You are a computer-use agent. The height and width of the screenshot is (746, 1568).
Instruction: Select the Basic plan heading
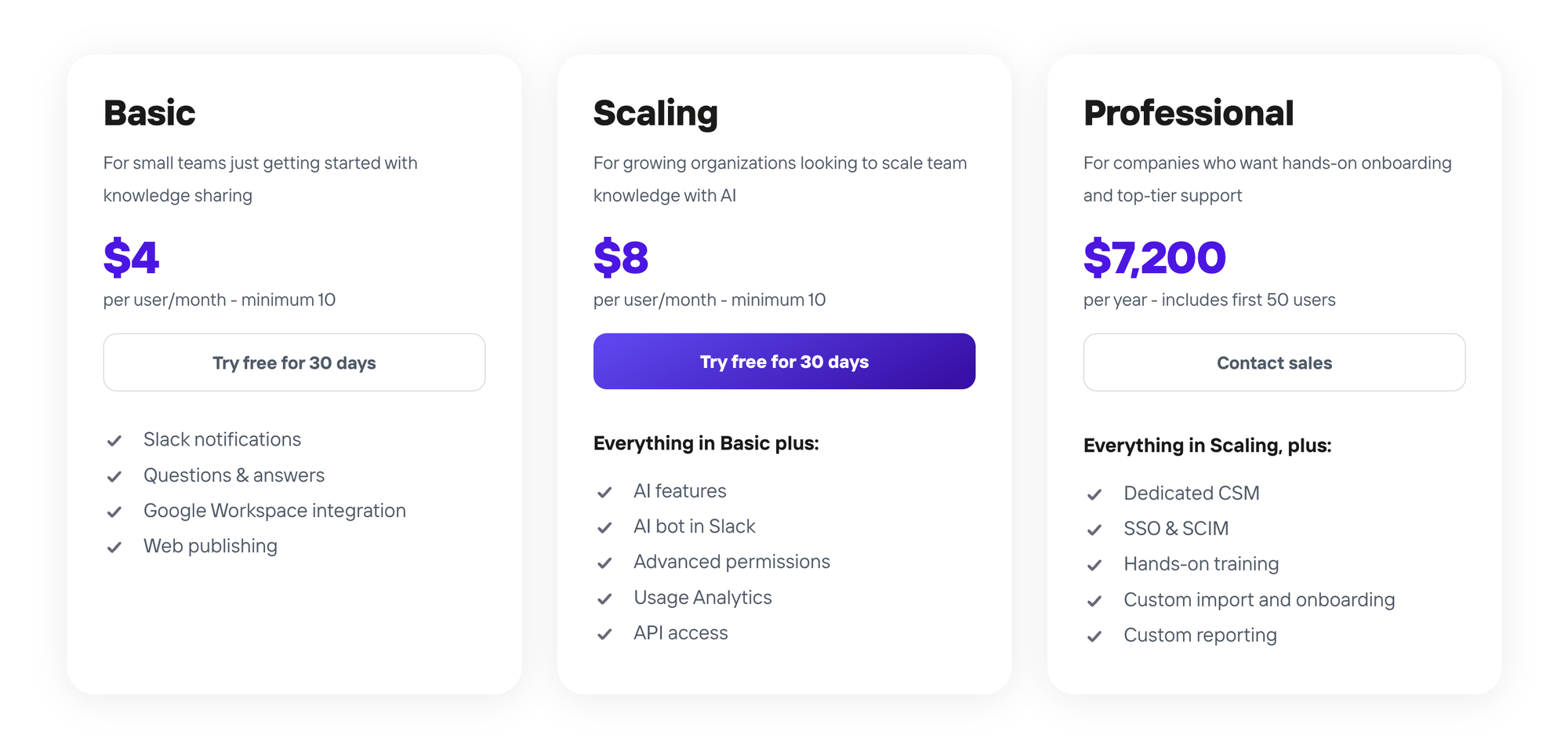pyautogui.click(x=149, y=113)
